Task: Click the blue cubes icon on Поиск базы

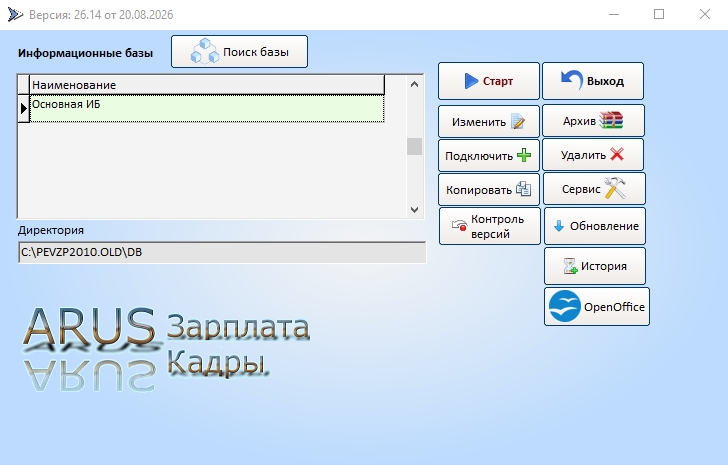Action: [205, 51]
